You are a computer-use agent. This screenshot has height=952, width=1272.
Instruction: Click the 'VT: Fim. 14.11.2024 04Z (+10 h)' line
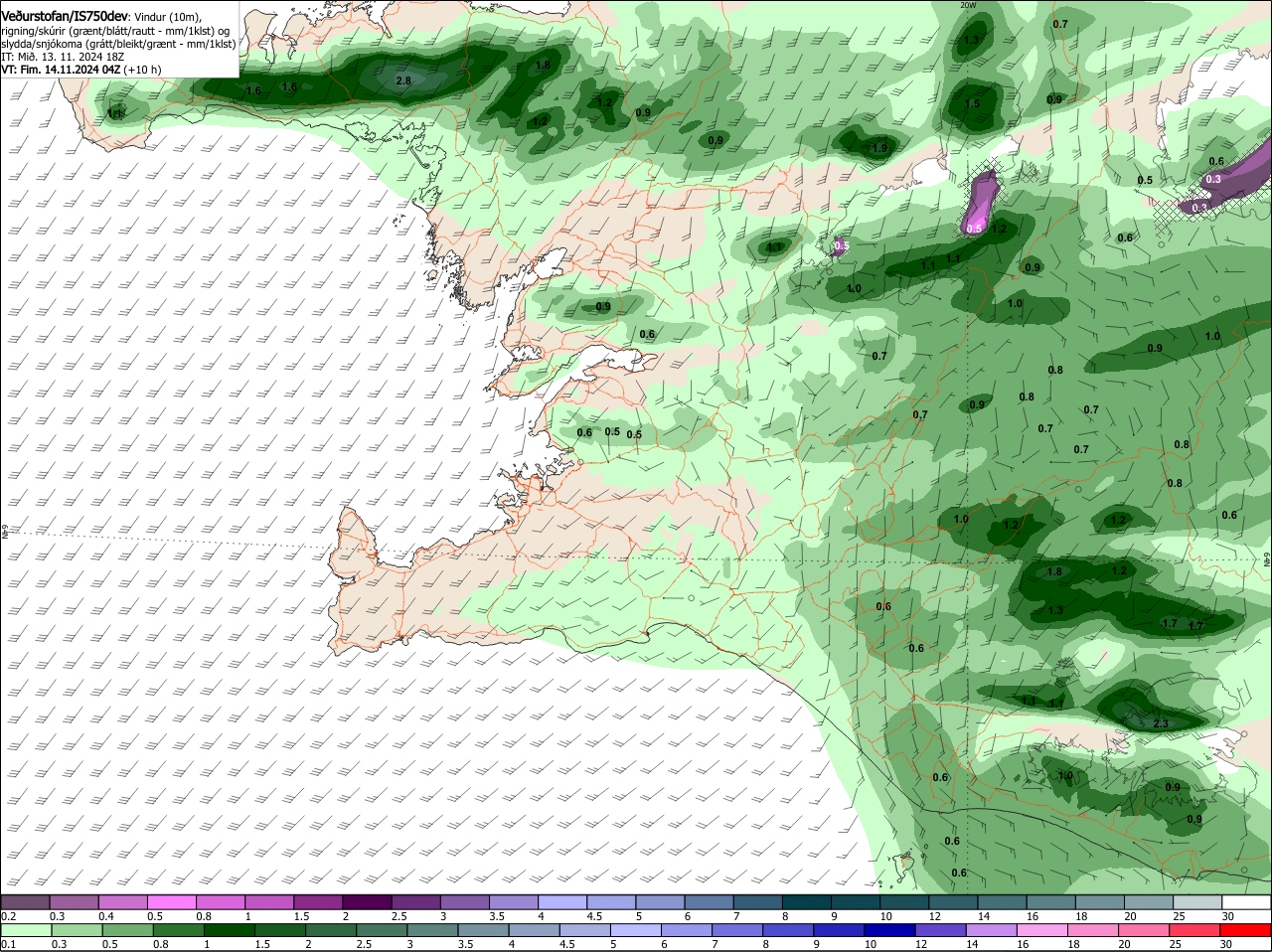81,70
